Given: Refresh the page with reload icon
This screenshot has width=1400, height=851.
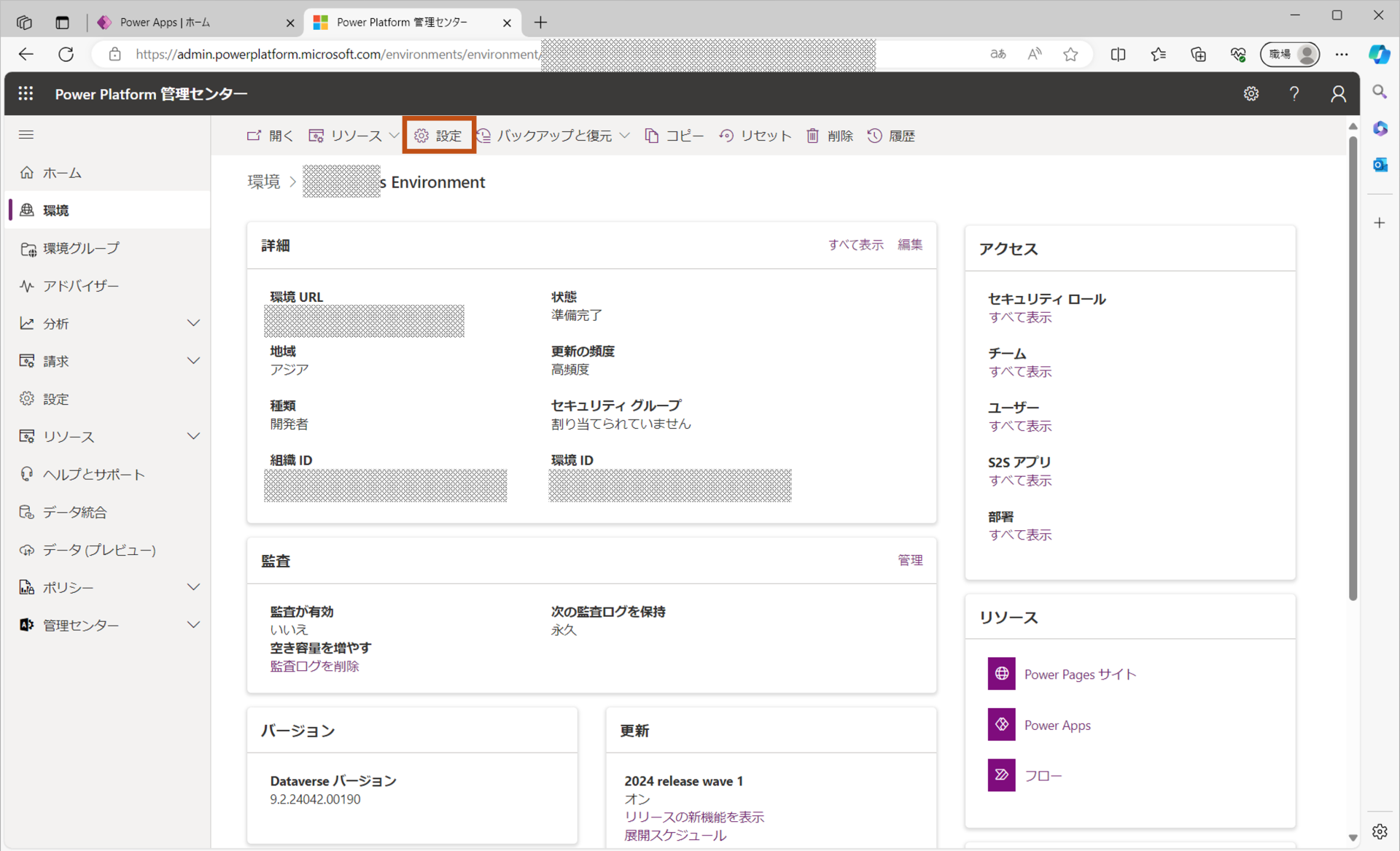Looking at the screenshot, I should pos(66,54).
